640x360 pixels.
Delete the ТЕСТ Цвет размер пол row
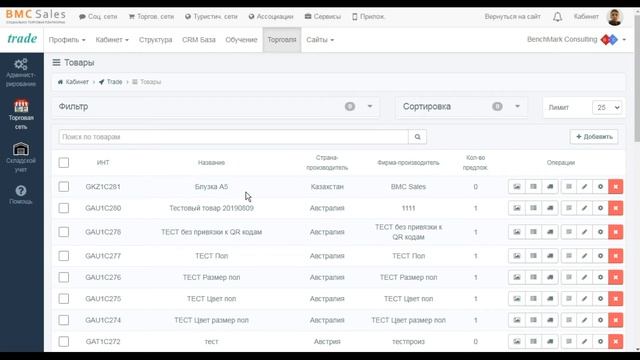pos(616,320)
